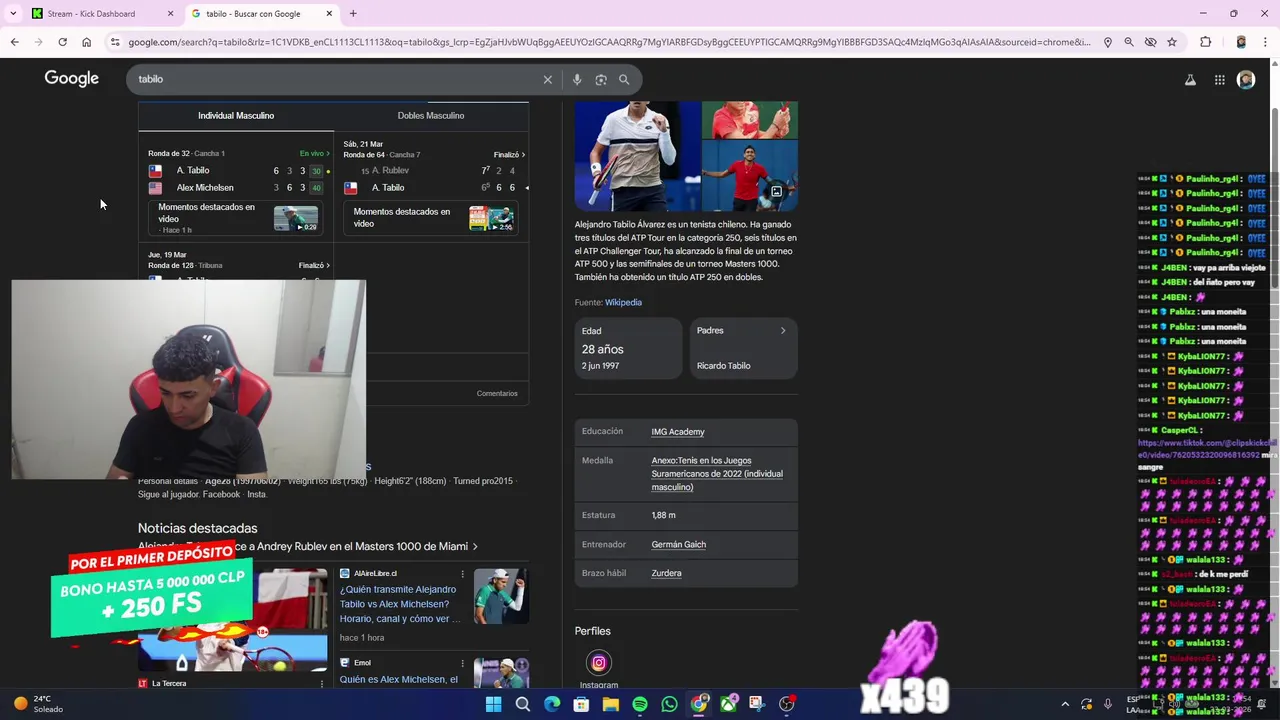
Task: Open the Windows Start menu
Action: tap(493, 704)
